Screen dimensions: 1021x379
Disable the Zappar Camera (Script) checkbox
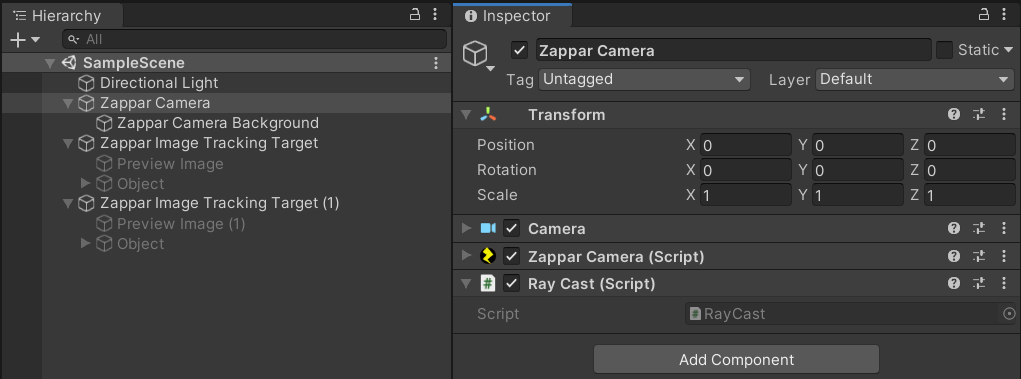pyautogui.click(x=511, y=257)
